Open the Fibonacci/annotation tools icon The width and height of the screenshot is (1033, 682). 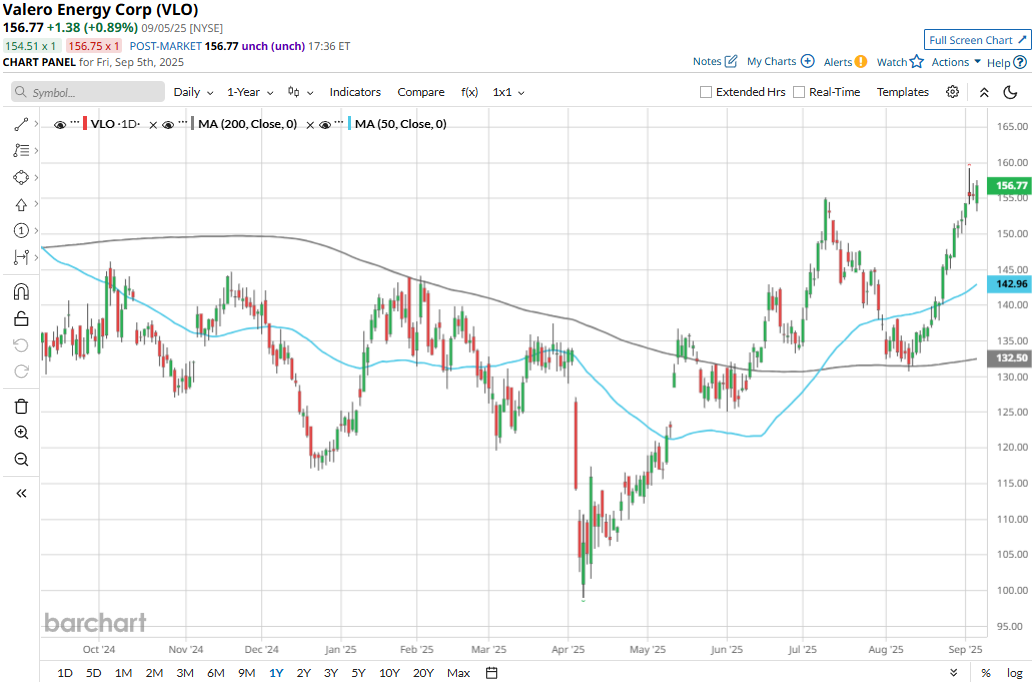click(x=21, y=151)
